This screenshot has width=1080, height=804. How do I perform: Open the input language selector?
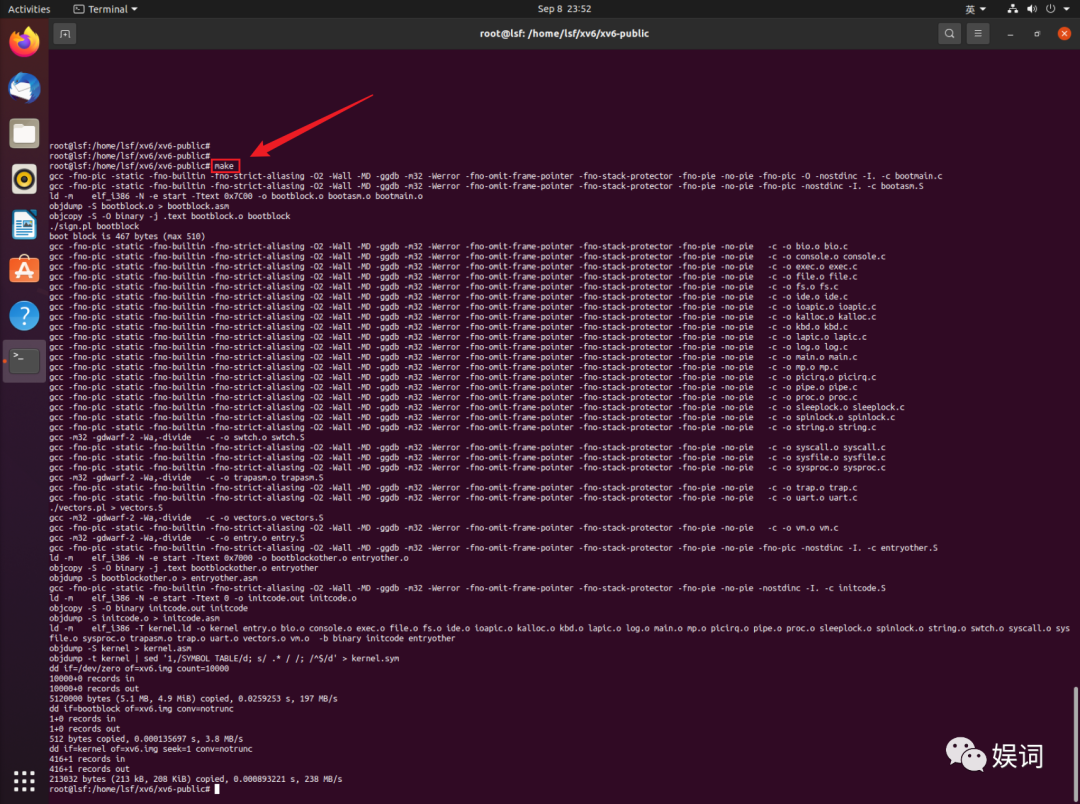[975, 9]
